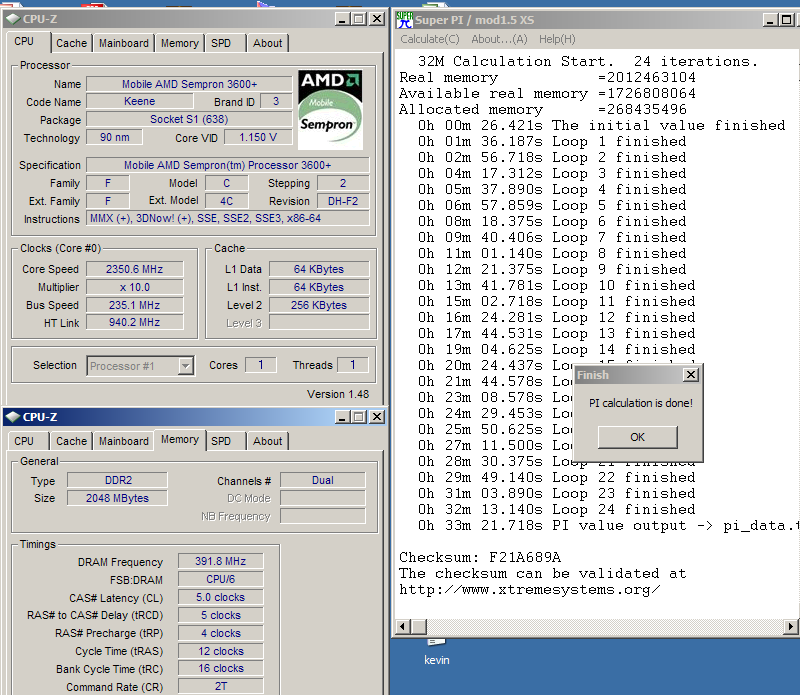Open the About...(A) menu in Super PI
This screenshot has height=695, width=800.
point(499,39)
